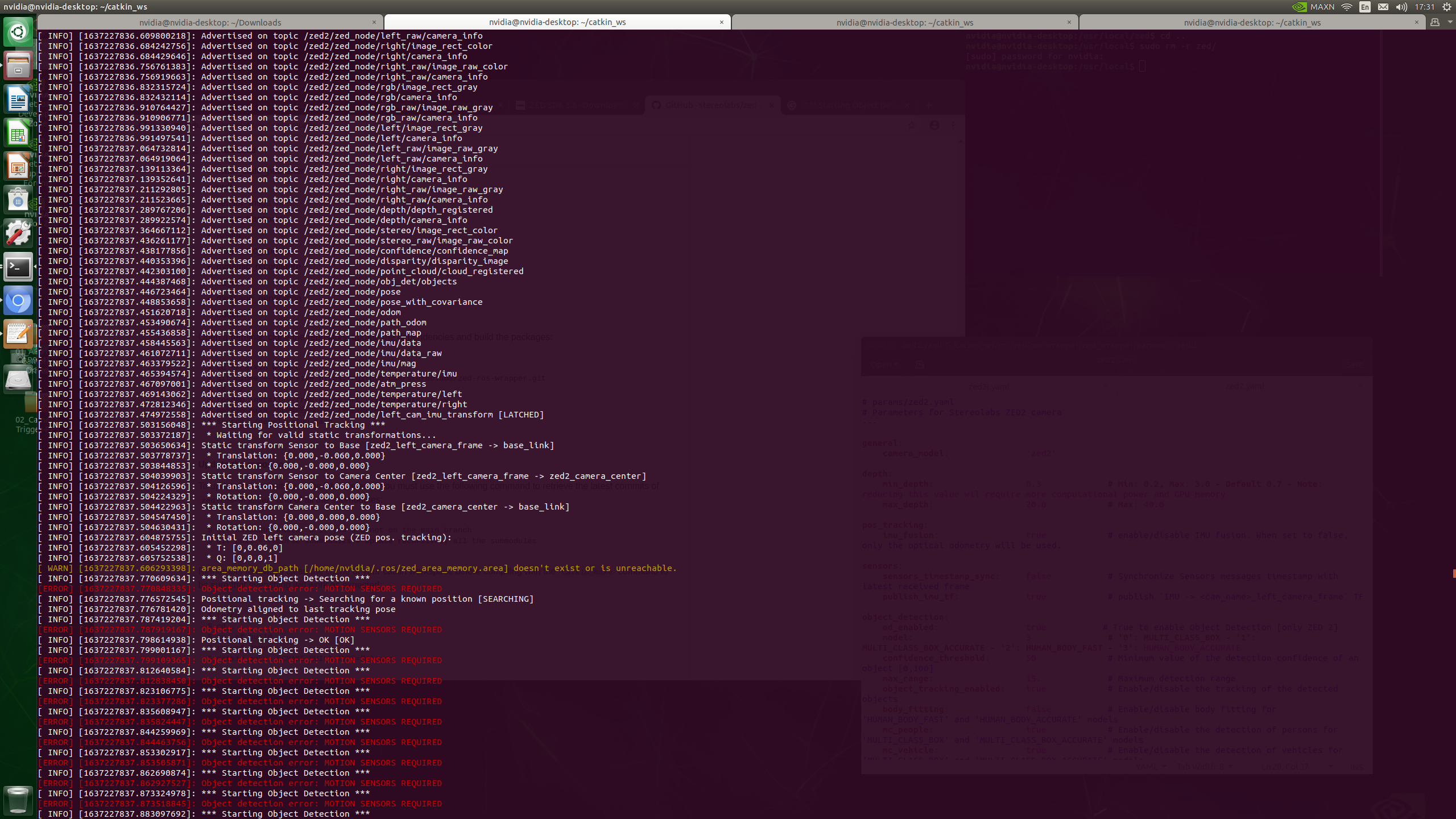Click the new tab button on tab bar
This screenshot has height=819, width=1456.
[1435, 23]
